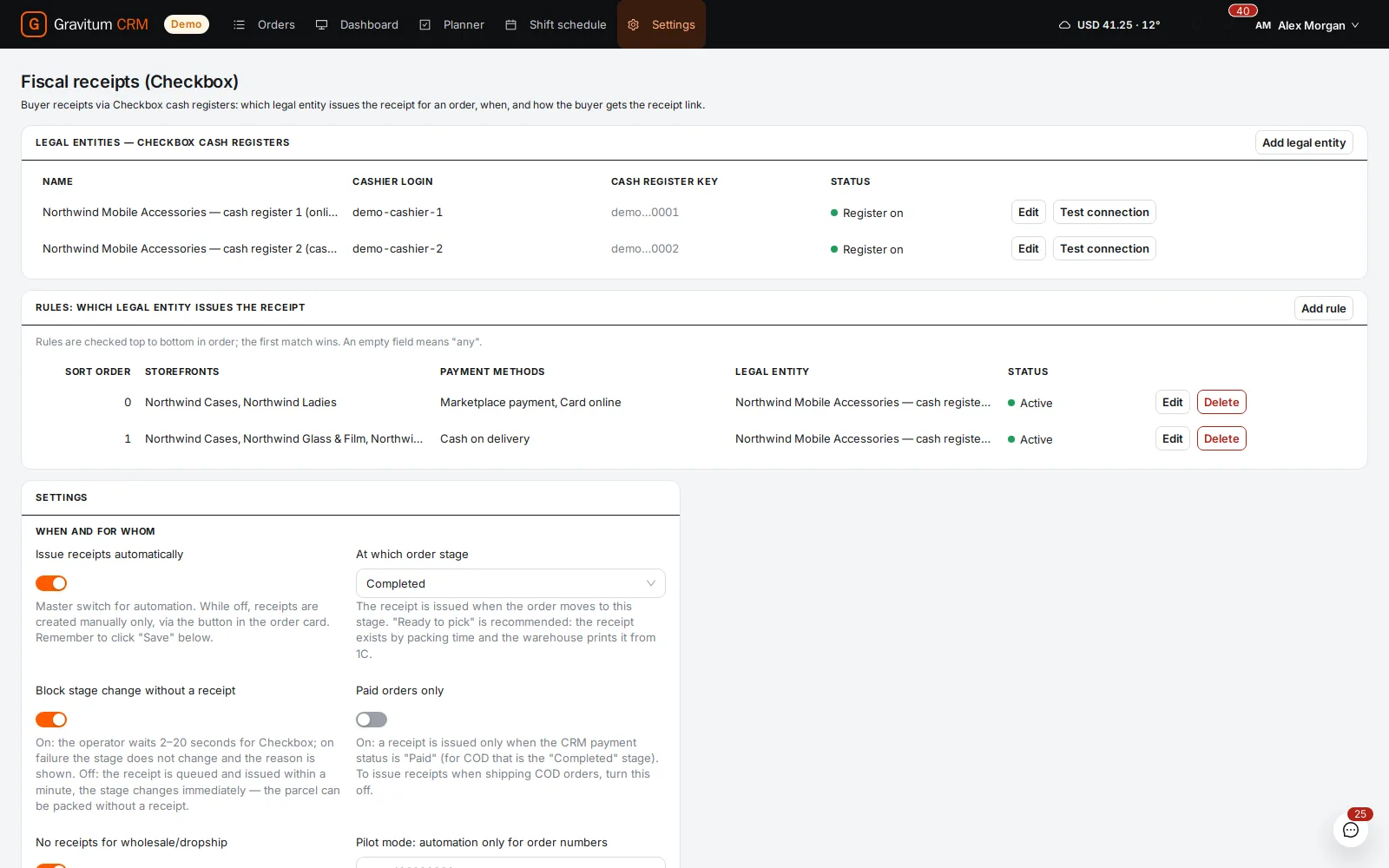Toggle Issue receipts automatically switch
This screenshot has height=868, width=1389.
[51, 583]
